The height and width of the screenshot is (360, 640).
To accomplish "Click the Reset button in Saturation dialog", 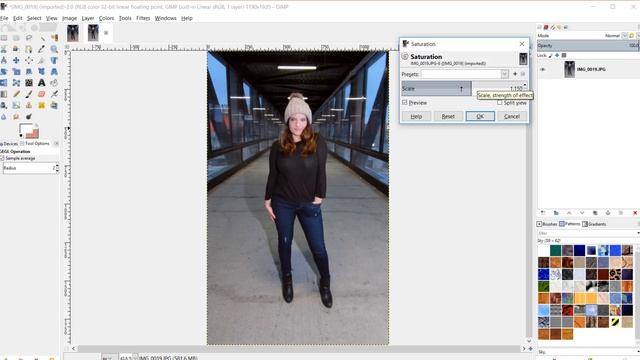I will coord(448,116).
